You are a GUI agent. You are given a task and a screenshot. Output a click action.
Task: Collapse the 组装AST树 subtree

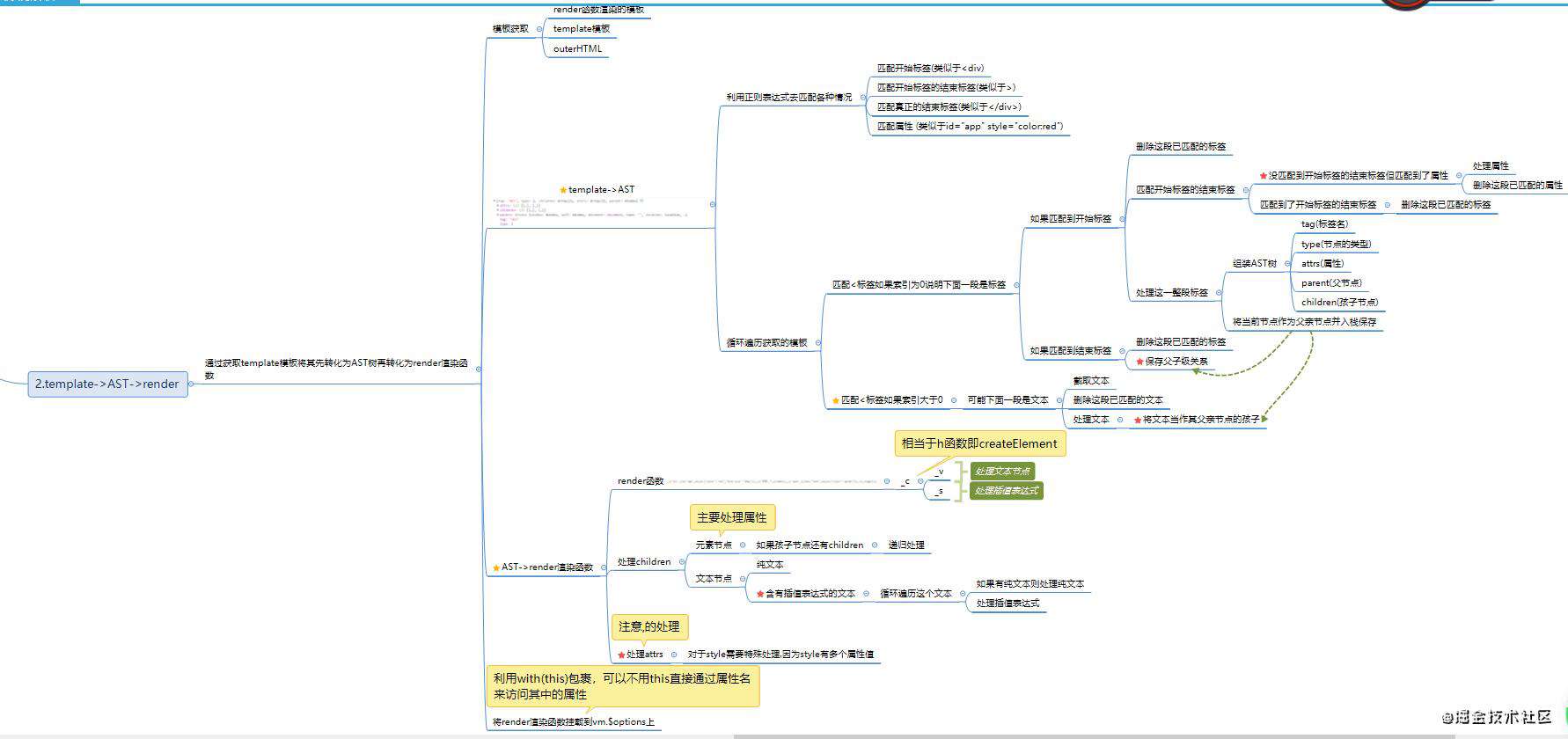pos(1287,263)
